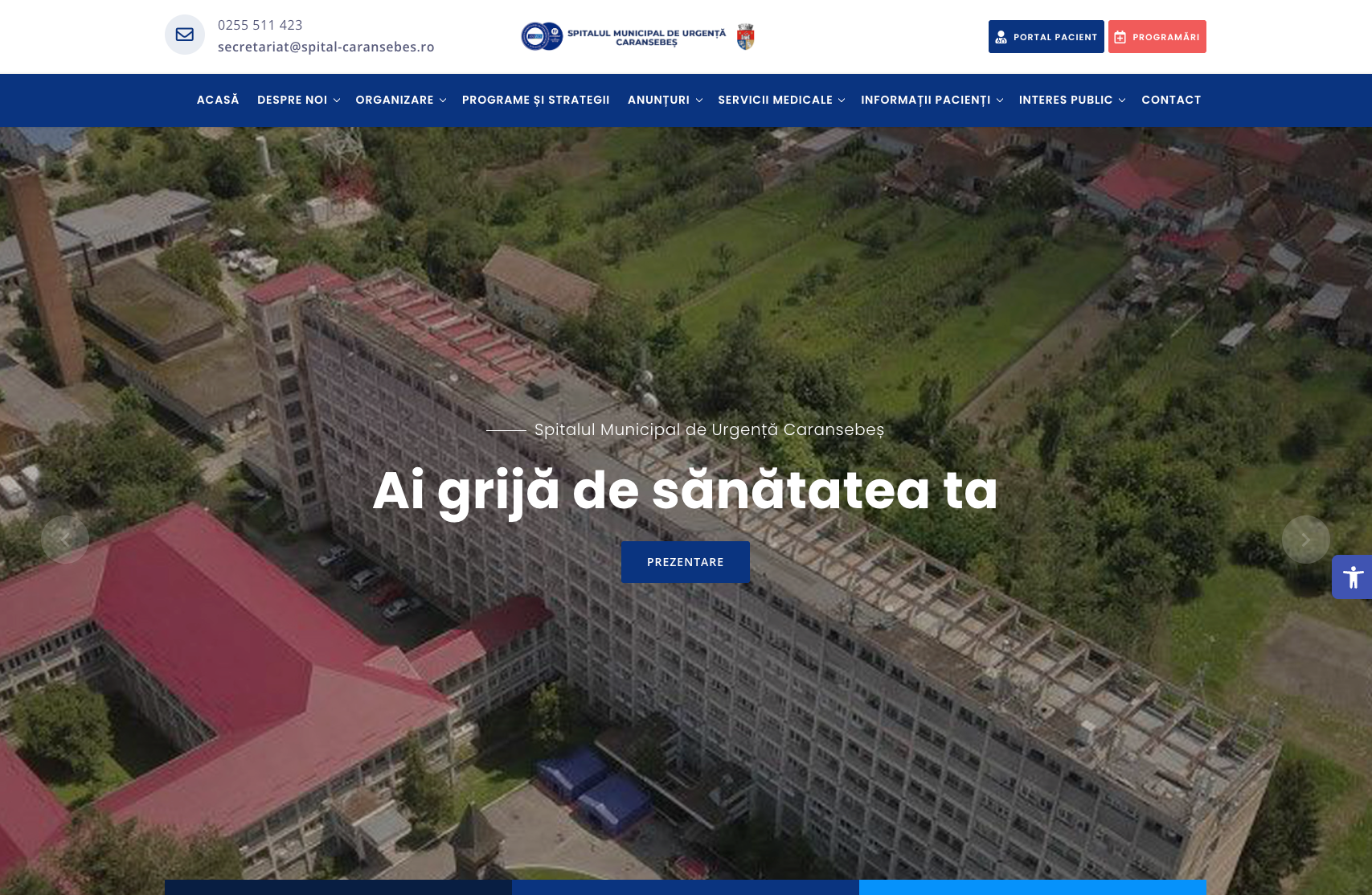Screen dimensions: 1372x895
Task: Click the secretariat email address link
Action: point(326,47)
